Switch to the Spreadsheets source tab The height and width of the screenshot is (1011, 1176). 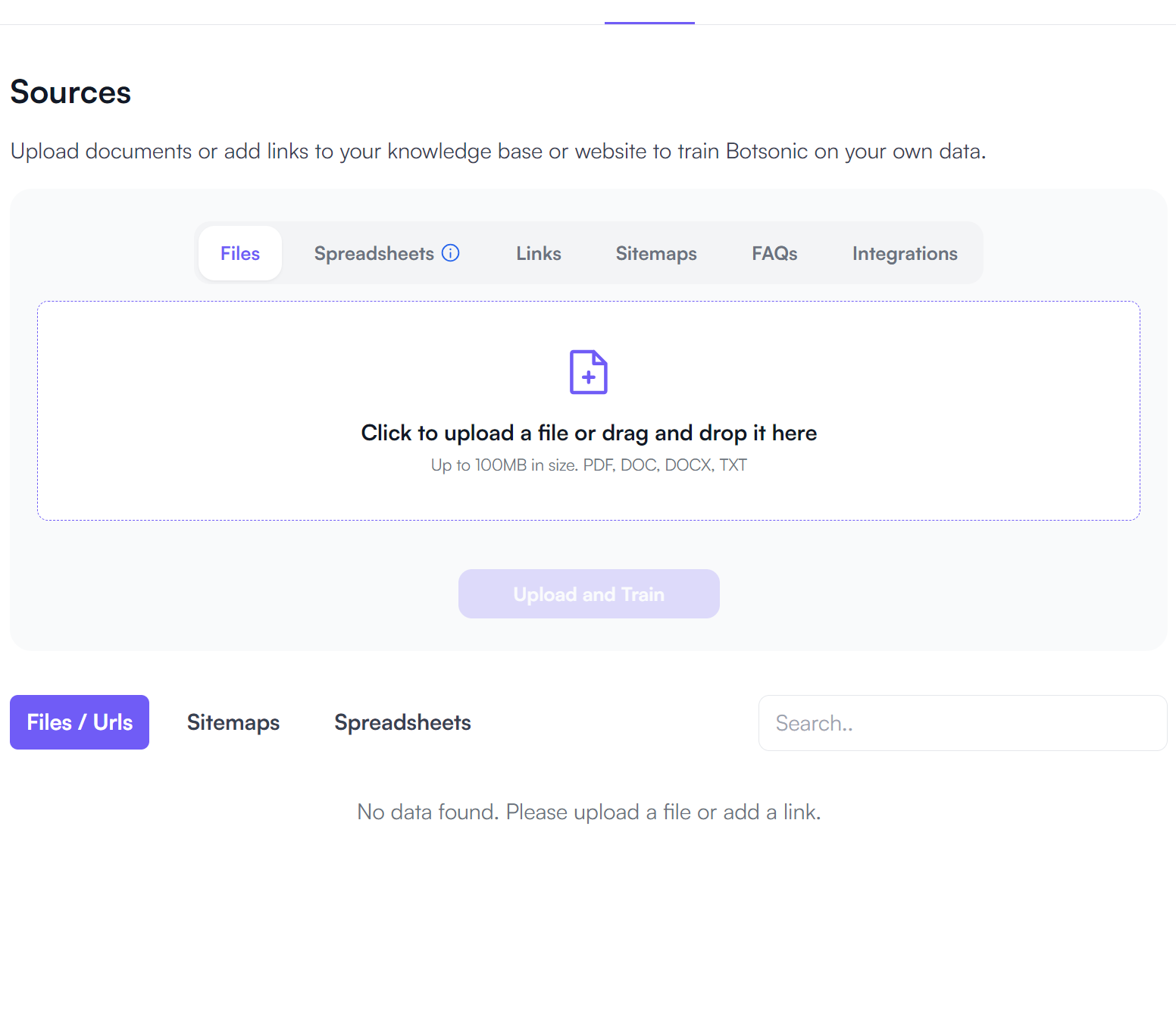click(374, 253)
